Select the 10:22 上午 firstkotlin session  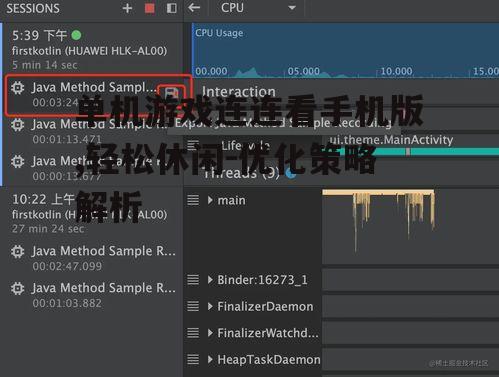pyautogui.click(x=92, y=214)
